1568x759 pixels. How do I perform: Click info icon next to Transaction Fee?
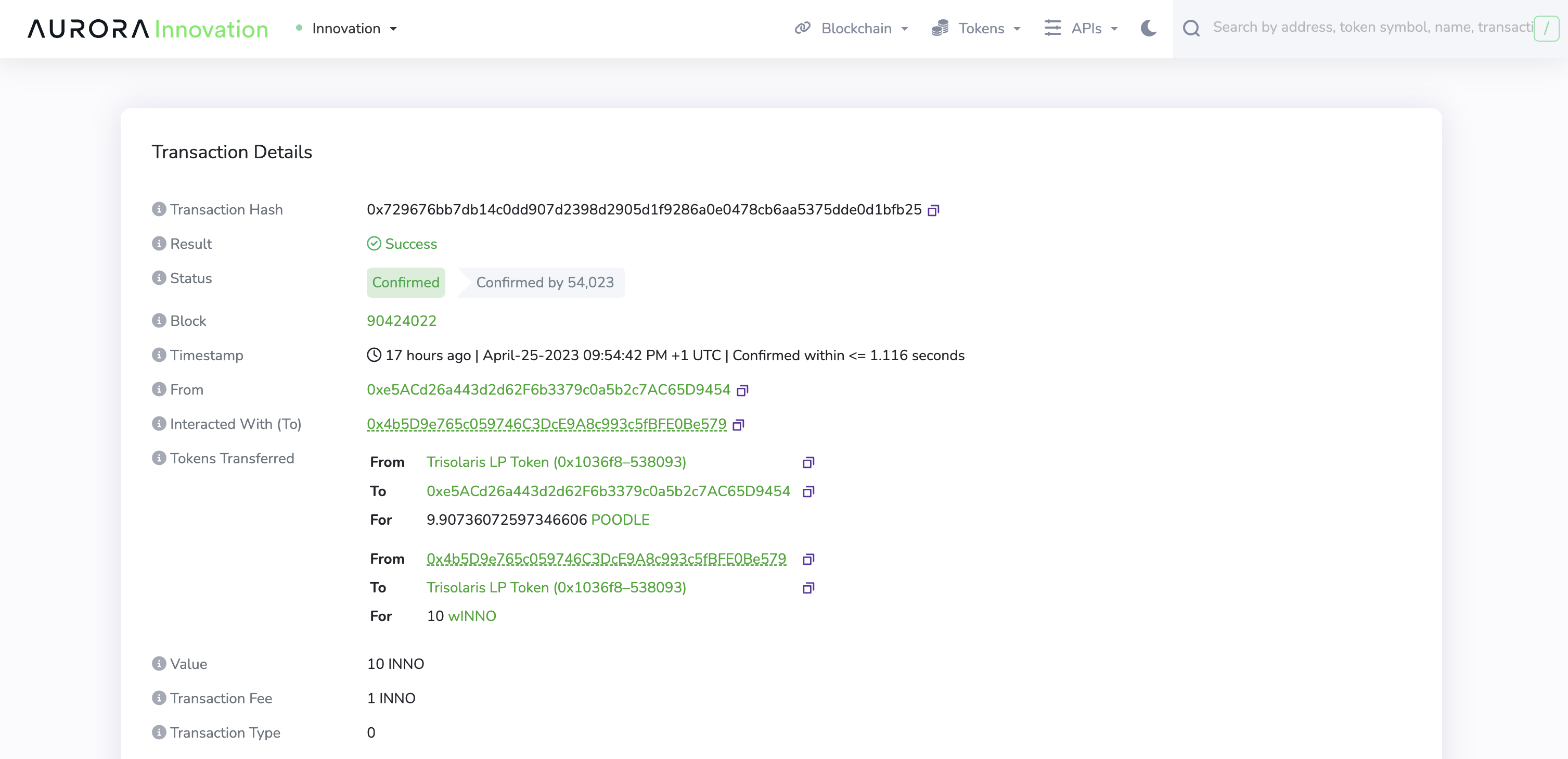tap(159, 698)
